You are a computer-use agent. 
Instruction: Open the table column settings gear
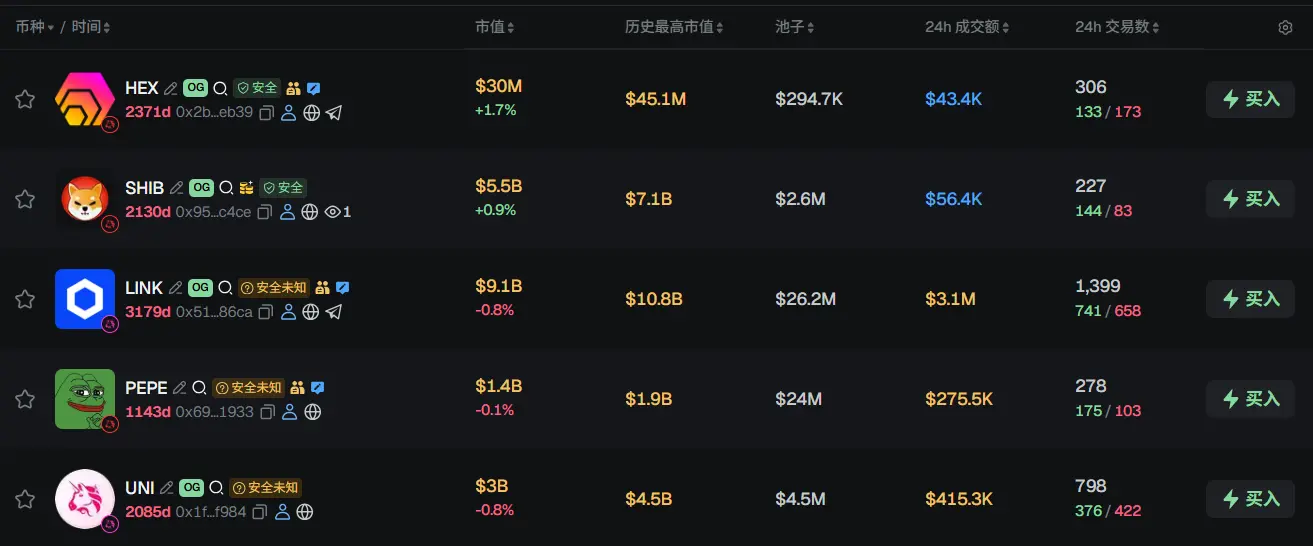[x=1286, y=28]
